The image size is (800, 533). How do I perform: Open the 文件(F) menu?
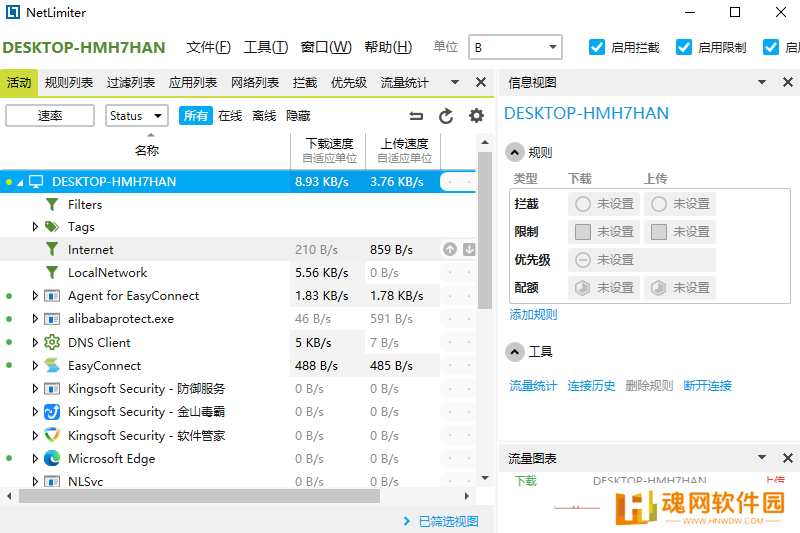click(x=208, y=47)
